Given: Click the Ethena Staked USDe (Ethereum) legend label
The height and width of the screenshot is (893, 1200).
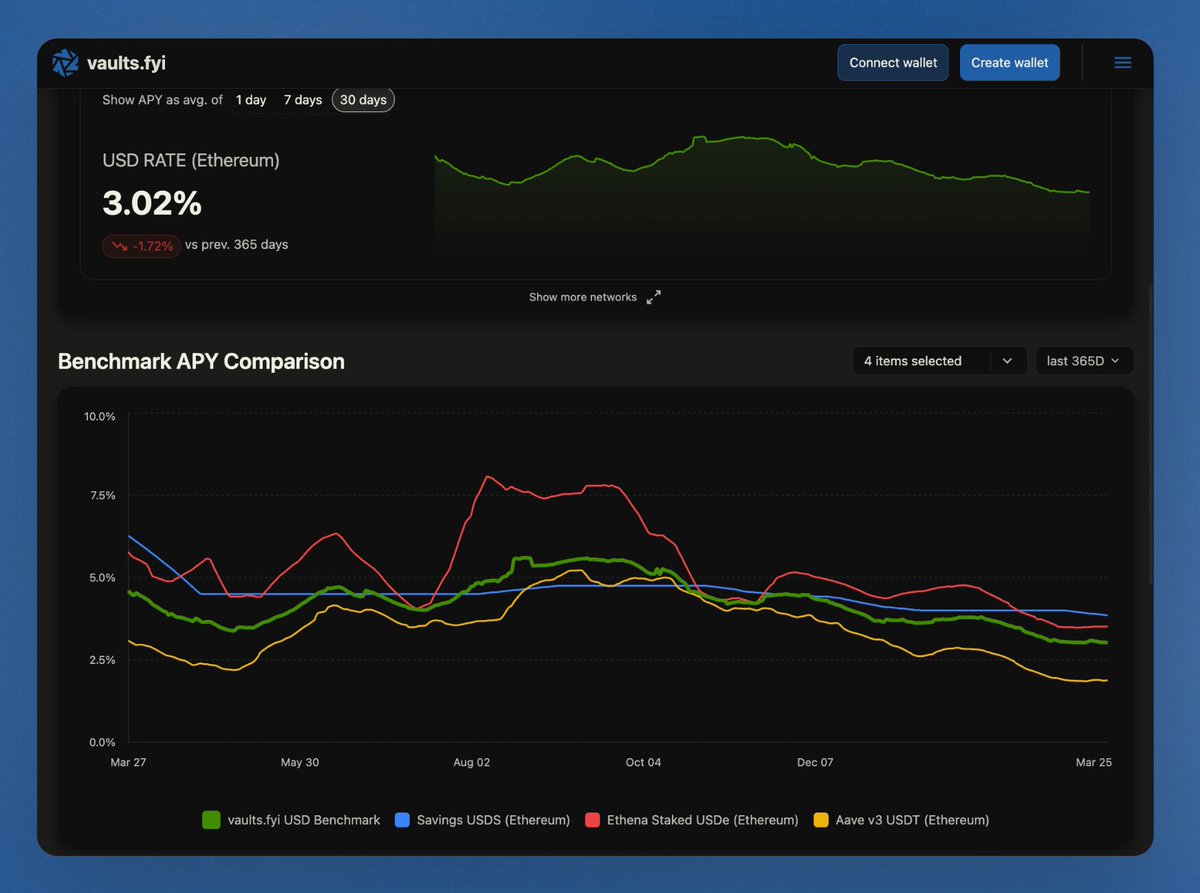Looking at the screenshot, I should [702, 820].
